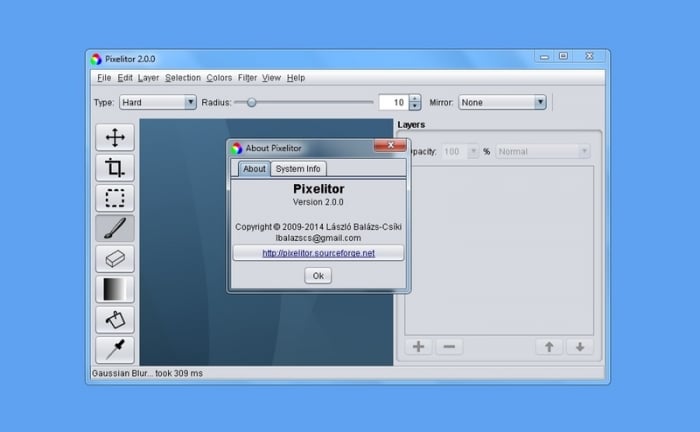This screenshot has width=700, height=432.
Task: Select the rectangular Selection tool
Action: pyautogui.click(x=115, y=198)
